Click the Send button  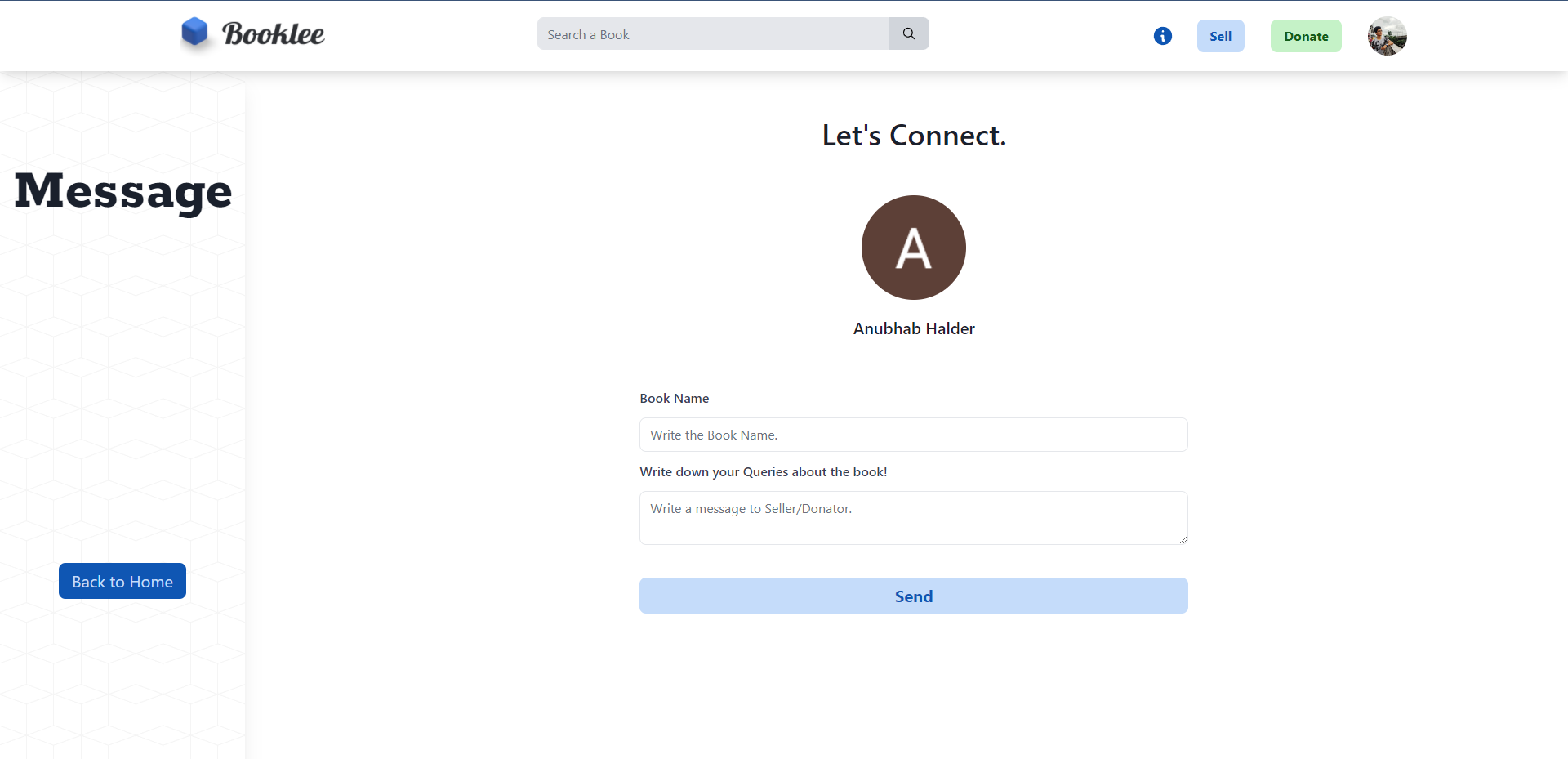914,596
